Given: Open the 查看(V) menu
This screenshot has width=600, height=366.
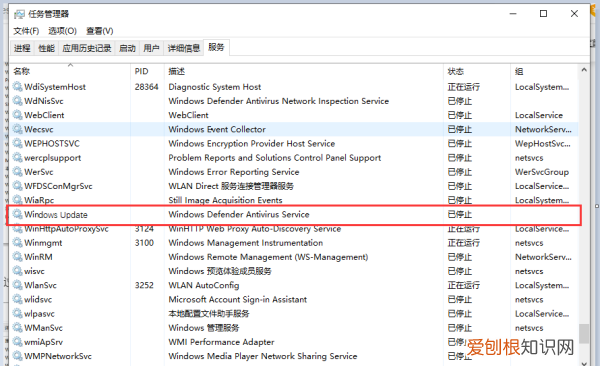Looking at the screenshot, I should (99, 31).
